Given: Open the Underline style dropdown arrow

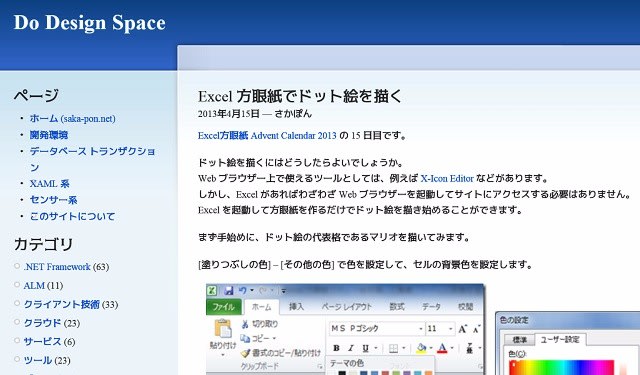Looking at the screenshot, I should (x=376, y=348).
